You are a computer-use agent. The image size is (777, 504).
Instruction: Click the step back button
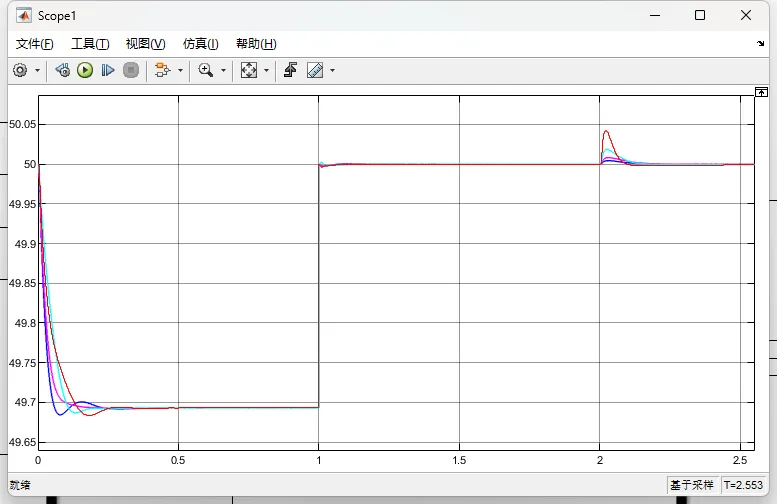(63, 70)
